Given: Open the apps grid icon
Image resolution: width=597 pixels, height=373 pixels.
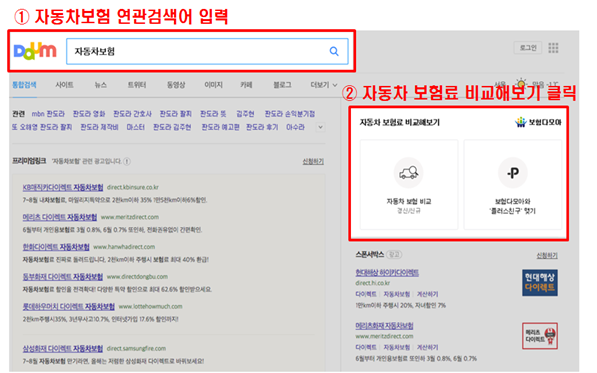Looking at the screenshot, I should pos(553,48).
